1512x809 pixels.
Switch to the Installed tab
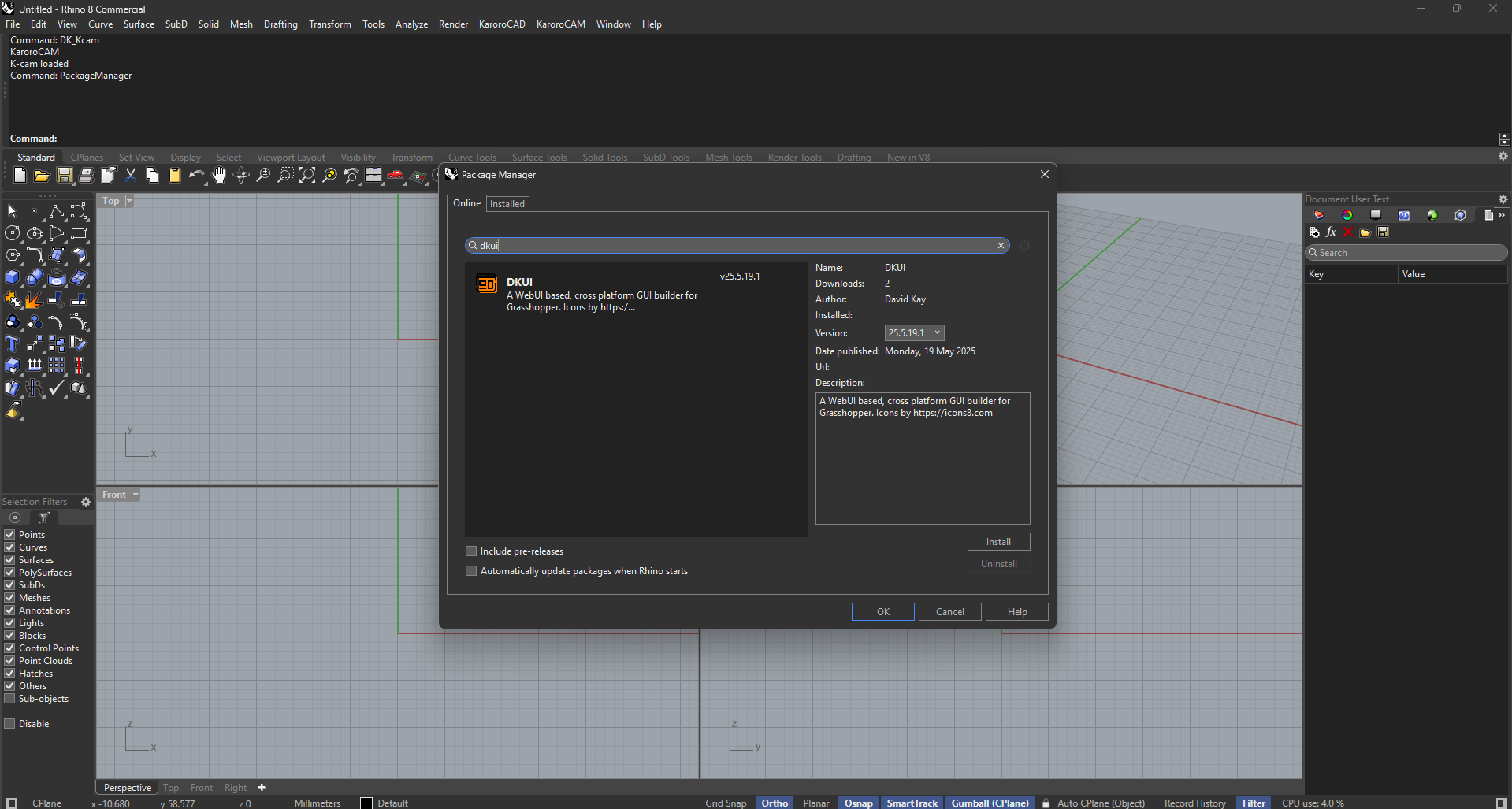[x=507, y=204]
